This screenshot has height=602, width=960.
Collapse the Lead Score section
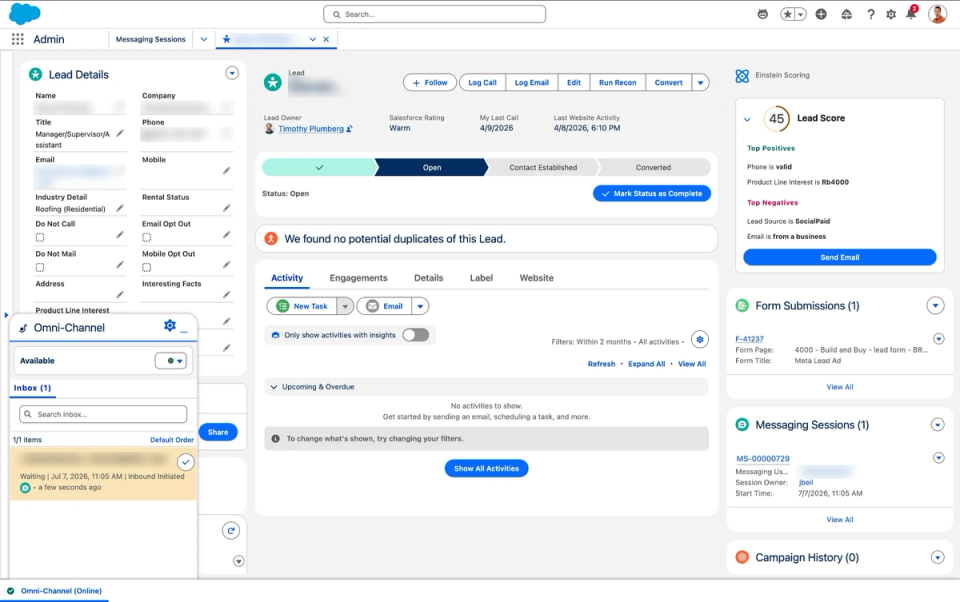point(747,119)
